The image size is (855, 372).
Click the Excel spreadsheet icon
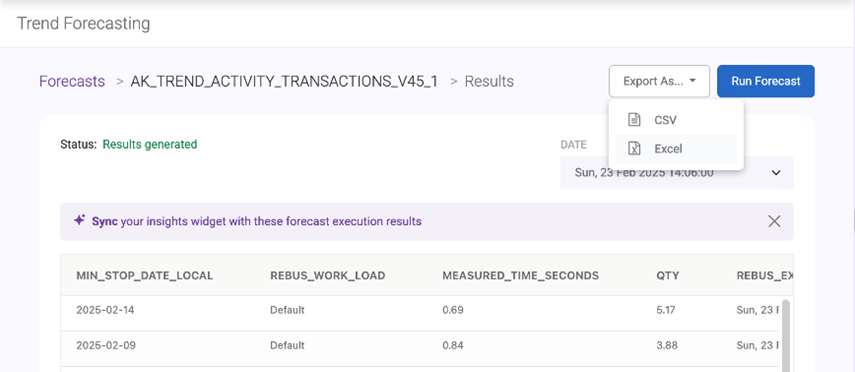click(634, 148)
